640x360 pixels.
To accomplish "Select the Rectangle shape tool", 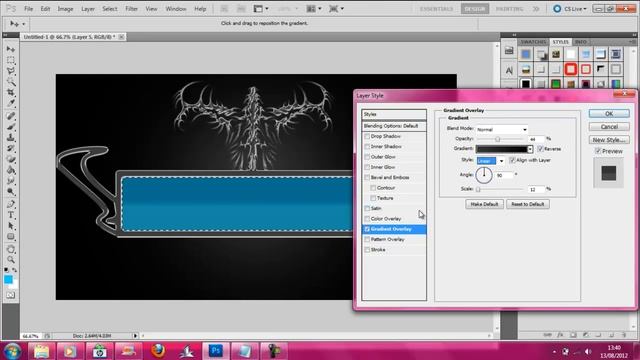I will coord(11,237).
